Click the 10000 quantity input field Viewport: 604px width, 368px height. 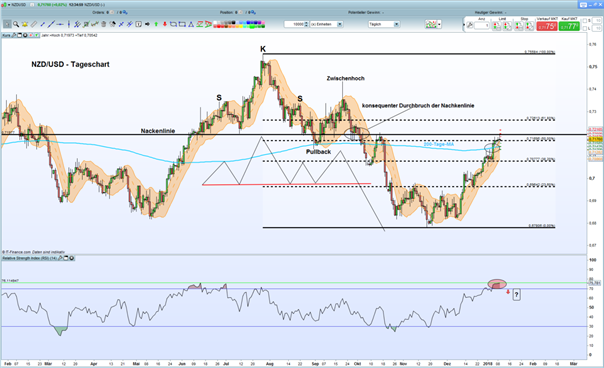(294, 24)
